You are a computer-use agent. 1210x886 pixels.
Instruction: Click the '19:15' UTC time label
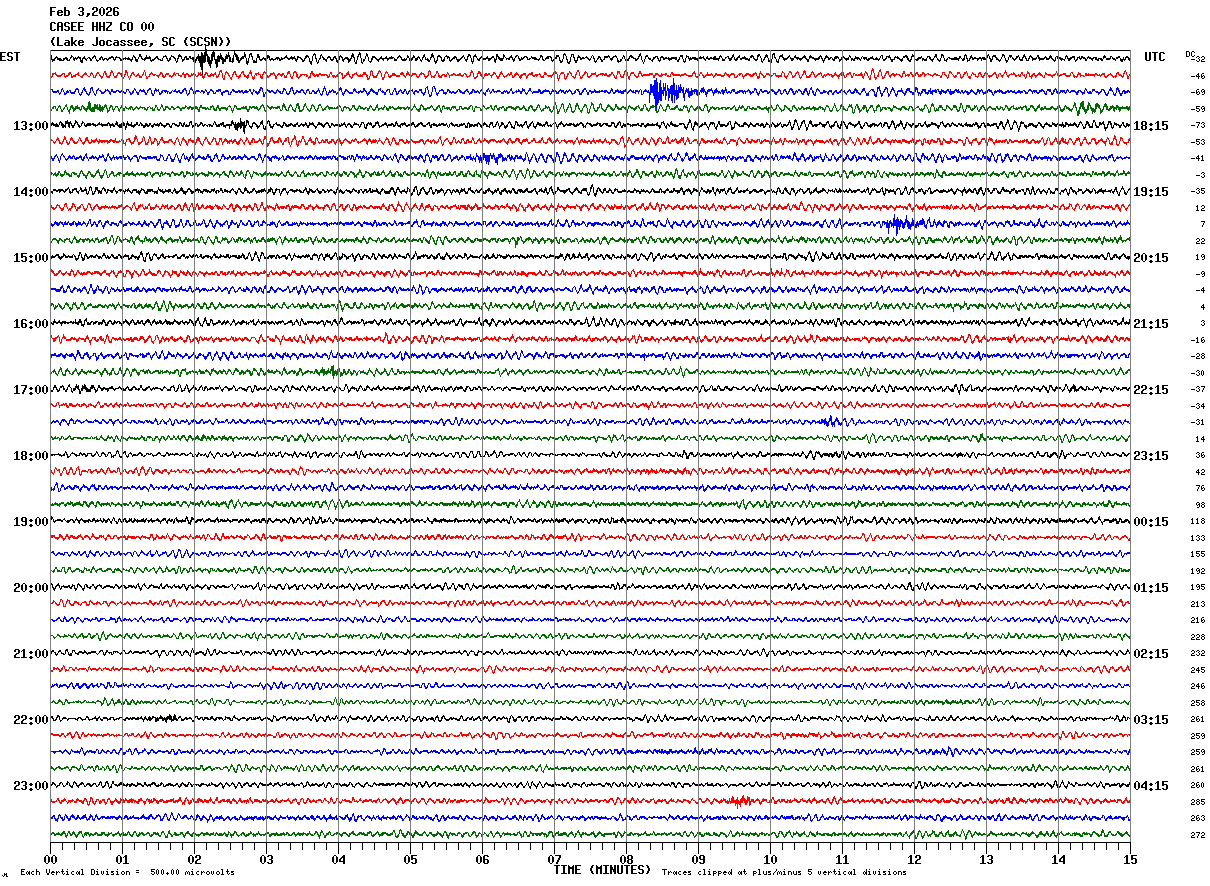(x=1151, y=192)
